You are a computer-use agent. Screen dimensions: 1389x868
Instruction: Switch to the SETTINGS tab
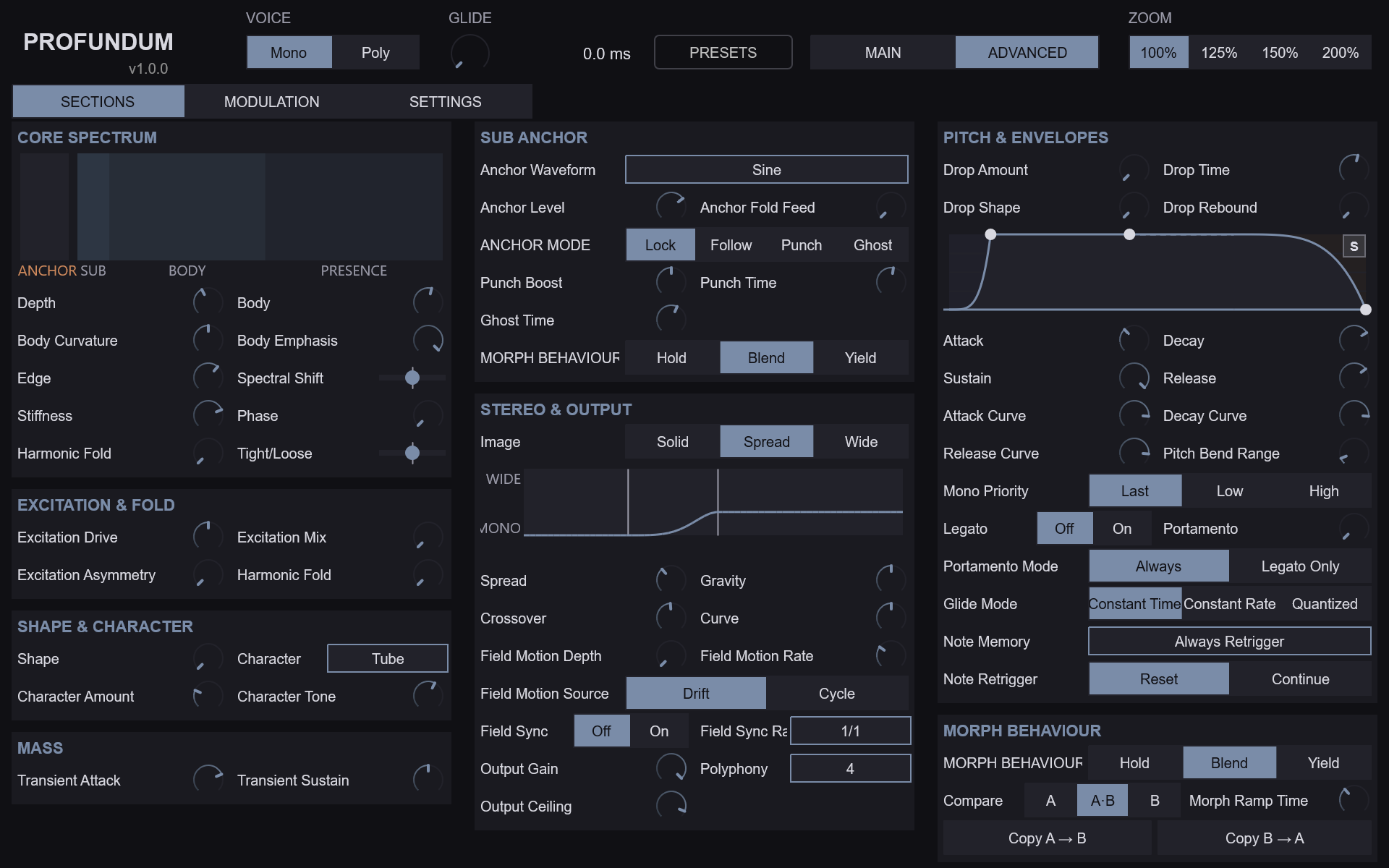pos(445,101)
